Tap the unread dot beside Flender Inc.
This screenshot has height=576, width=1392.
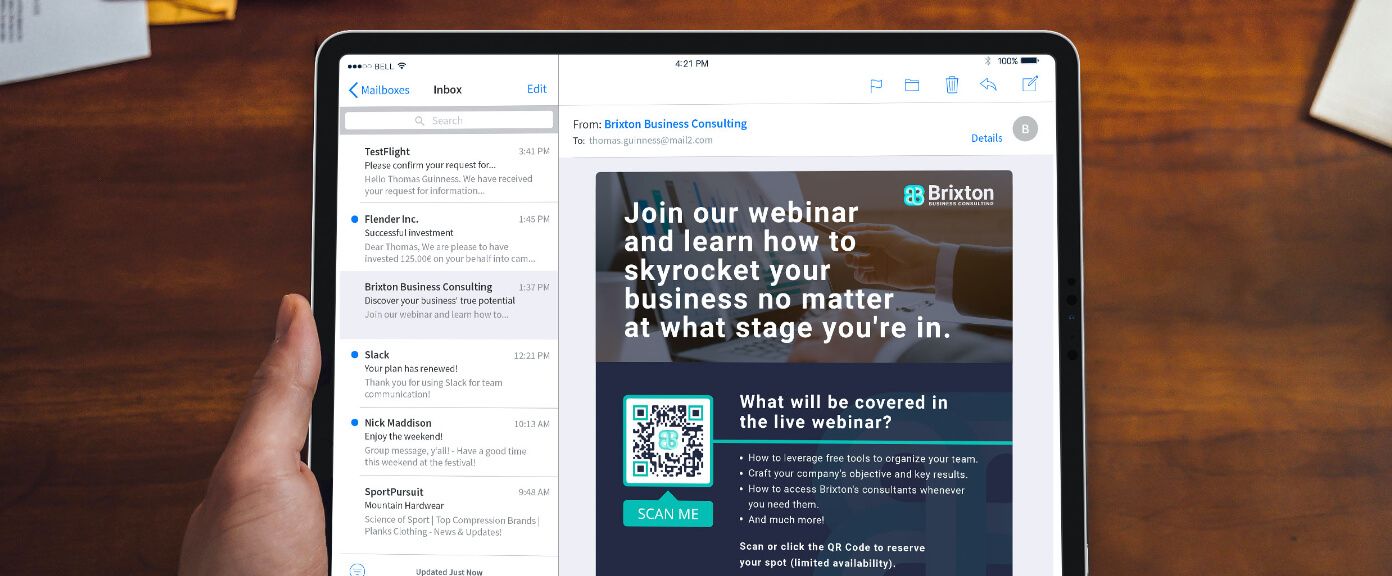[354, 219]
